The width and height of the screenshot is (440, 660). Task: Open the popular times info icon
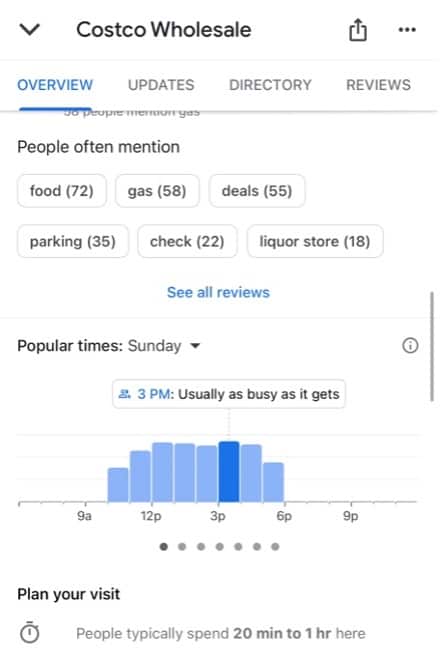pyautogui.click(x=410, y=346)
